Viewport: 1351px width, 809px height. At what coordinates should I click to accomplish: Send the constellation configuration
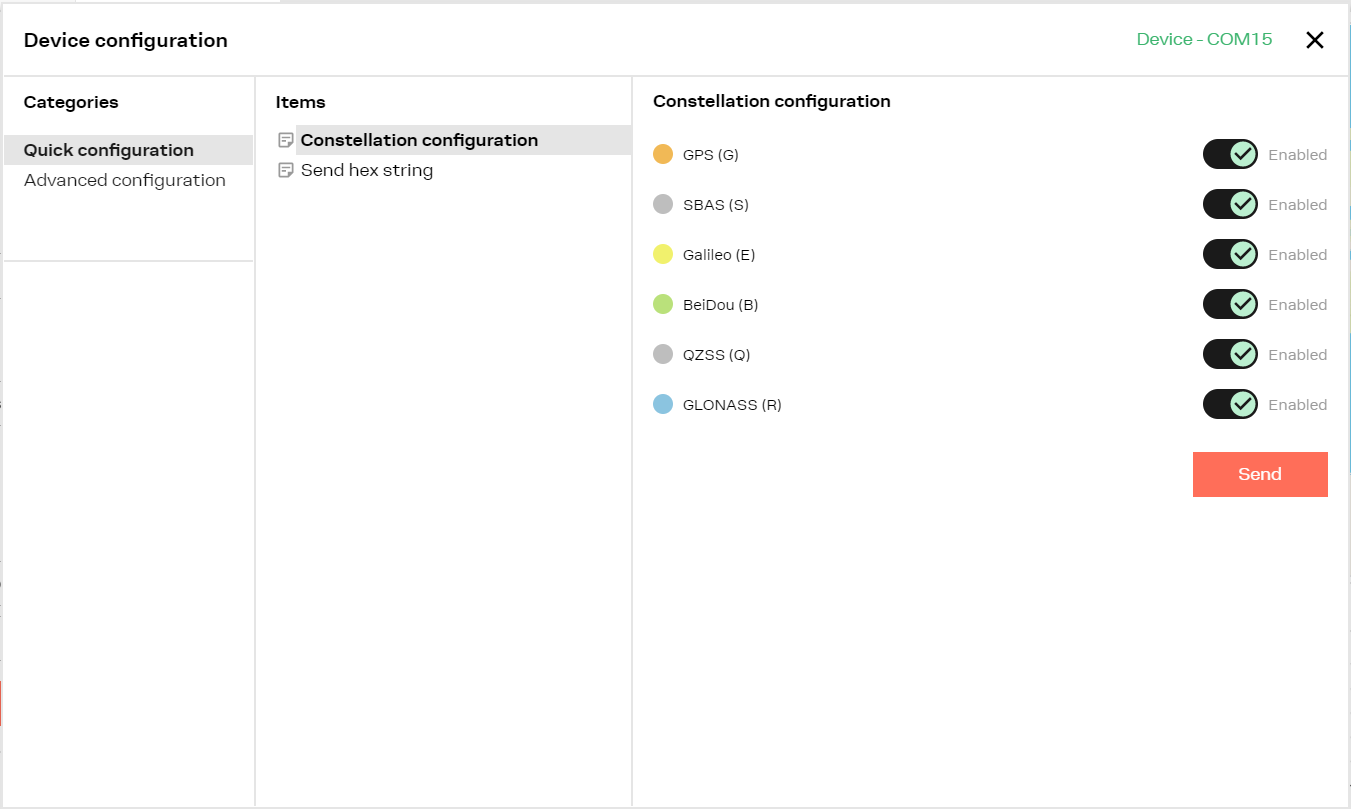[x=1260, y=474]
